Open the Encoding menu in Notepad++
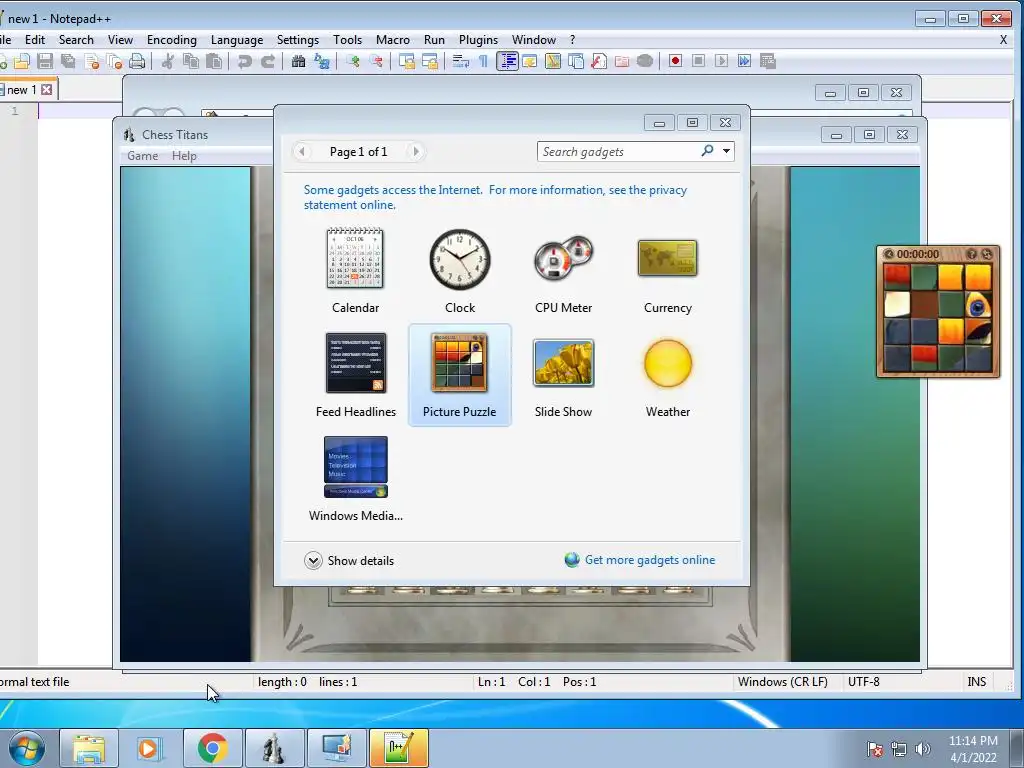Image resolution: width=1024 pixels, height=768 pixels. [172, 40]
